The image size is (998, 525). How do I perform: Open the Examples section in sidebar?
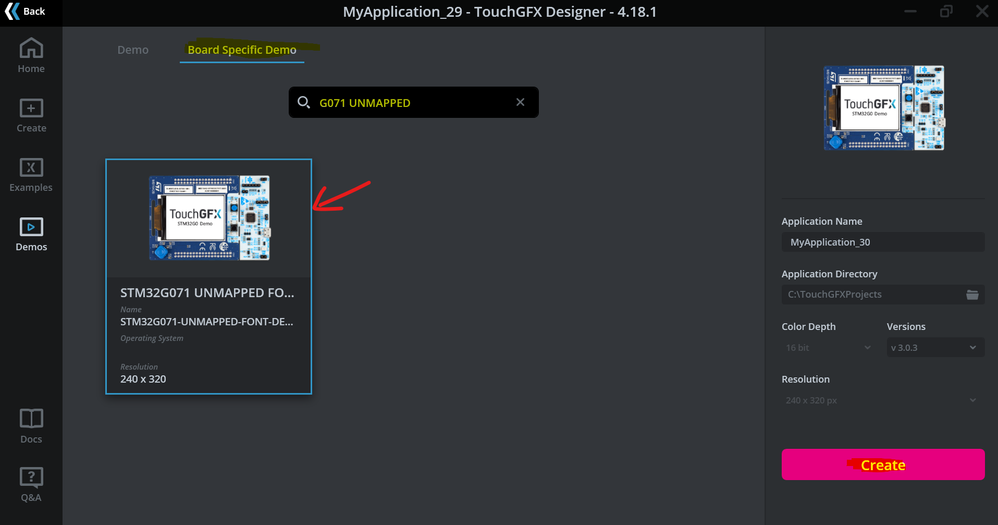pos(31,175)
